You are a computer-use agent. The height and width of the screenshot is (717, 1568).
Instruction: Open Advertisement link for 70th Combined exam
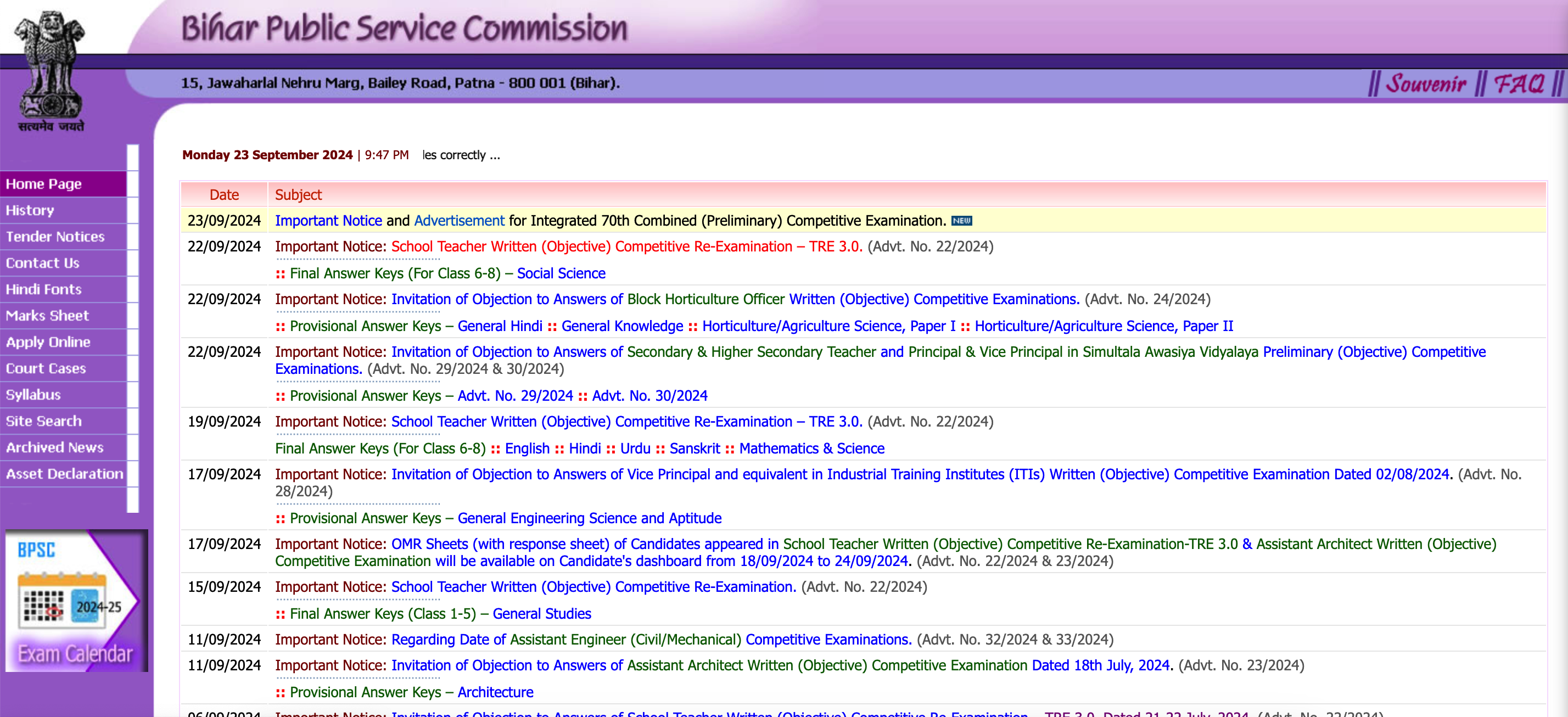point(459,220)
